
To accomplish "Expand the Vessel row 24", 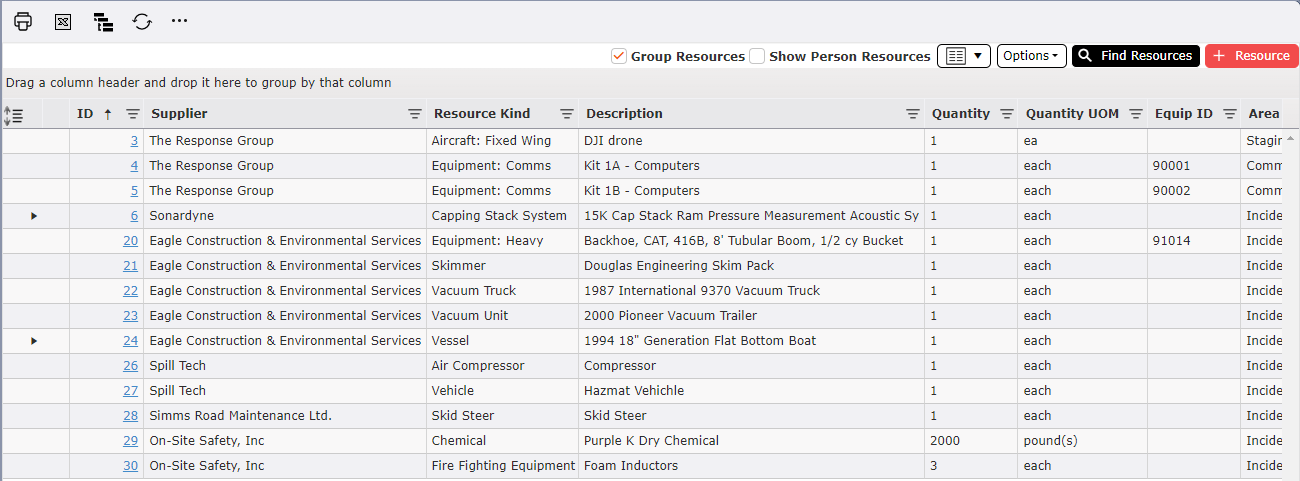I will coord(34,341).
